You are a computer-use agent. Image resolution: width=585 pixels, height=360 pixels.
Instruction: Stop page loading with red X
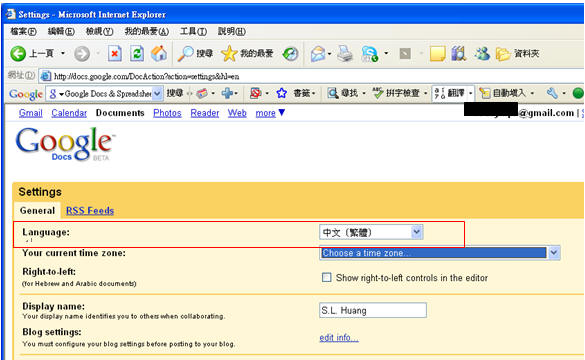115,54
